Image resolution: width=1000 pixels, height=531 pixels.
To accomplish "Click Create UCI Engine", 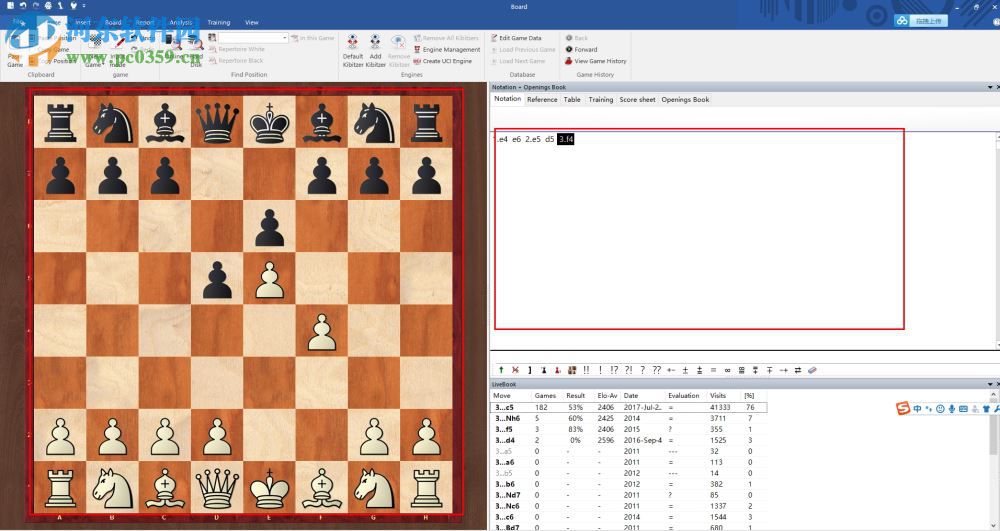I will 443,61.
